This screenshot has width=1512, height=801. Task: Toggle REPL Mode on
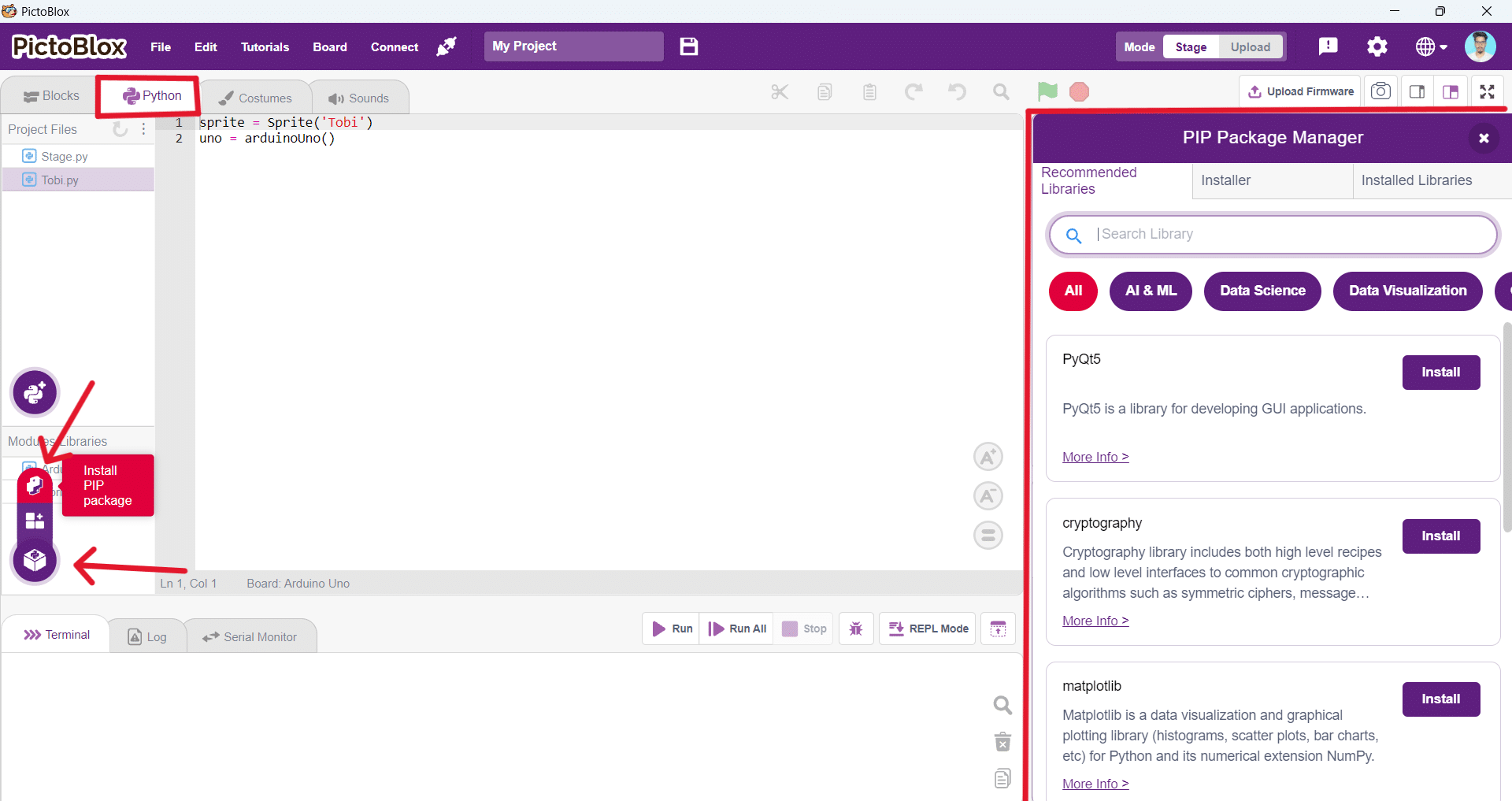click(x=928, y=629)
